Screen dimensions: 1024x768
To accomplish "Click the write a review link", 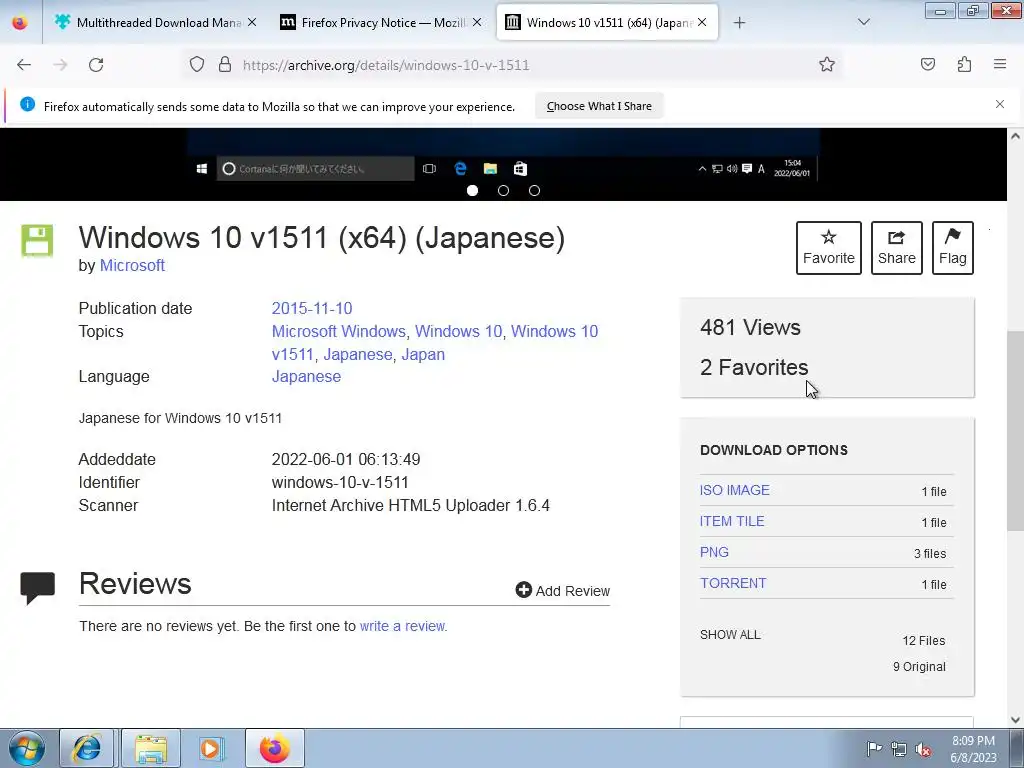I will point(402,626).
